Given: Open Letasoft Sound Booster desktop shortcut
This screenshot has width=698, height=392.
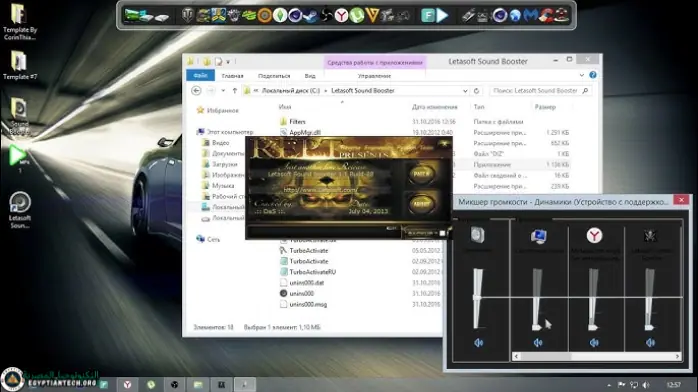Looking at the screenshot, I should (x=20, y=210).
